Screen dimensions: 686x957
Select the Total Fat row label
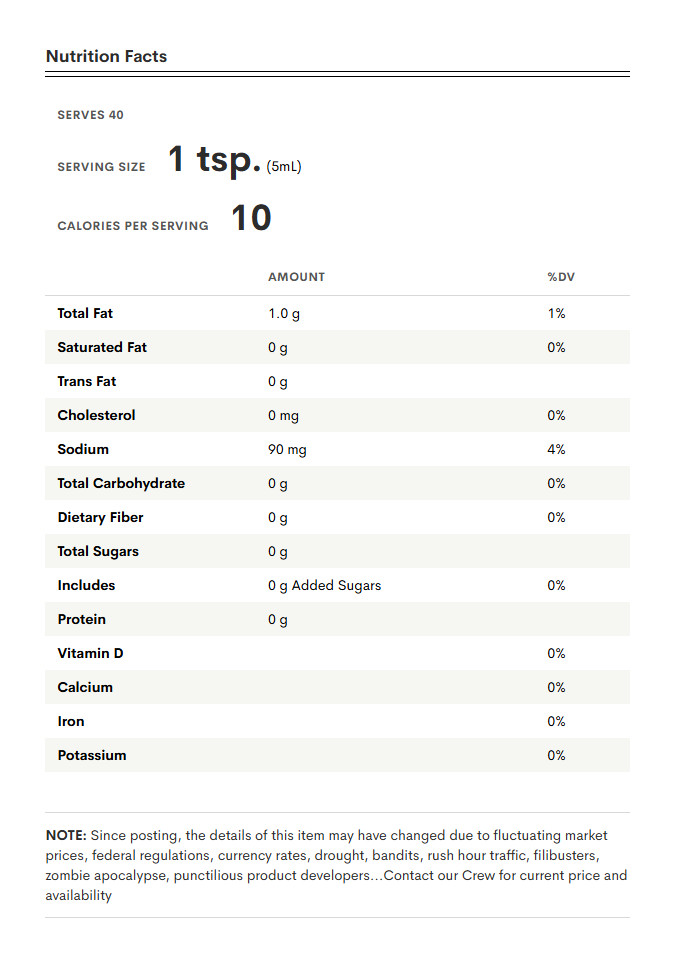coord(85,314)
